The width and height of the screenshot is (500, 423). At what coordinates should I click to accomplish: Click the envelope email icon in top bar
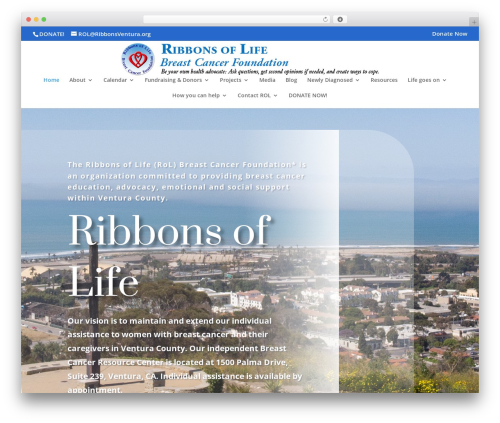pyautogui.click(x=74, y=34)
